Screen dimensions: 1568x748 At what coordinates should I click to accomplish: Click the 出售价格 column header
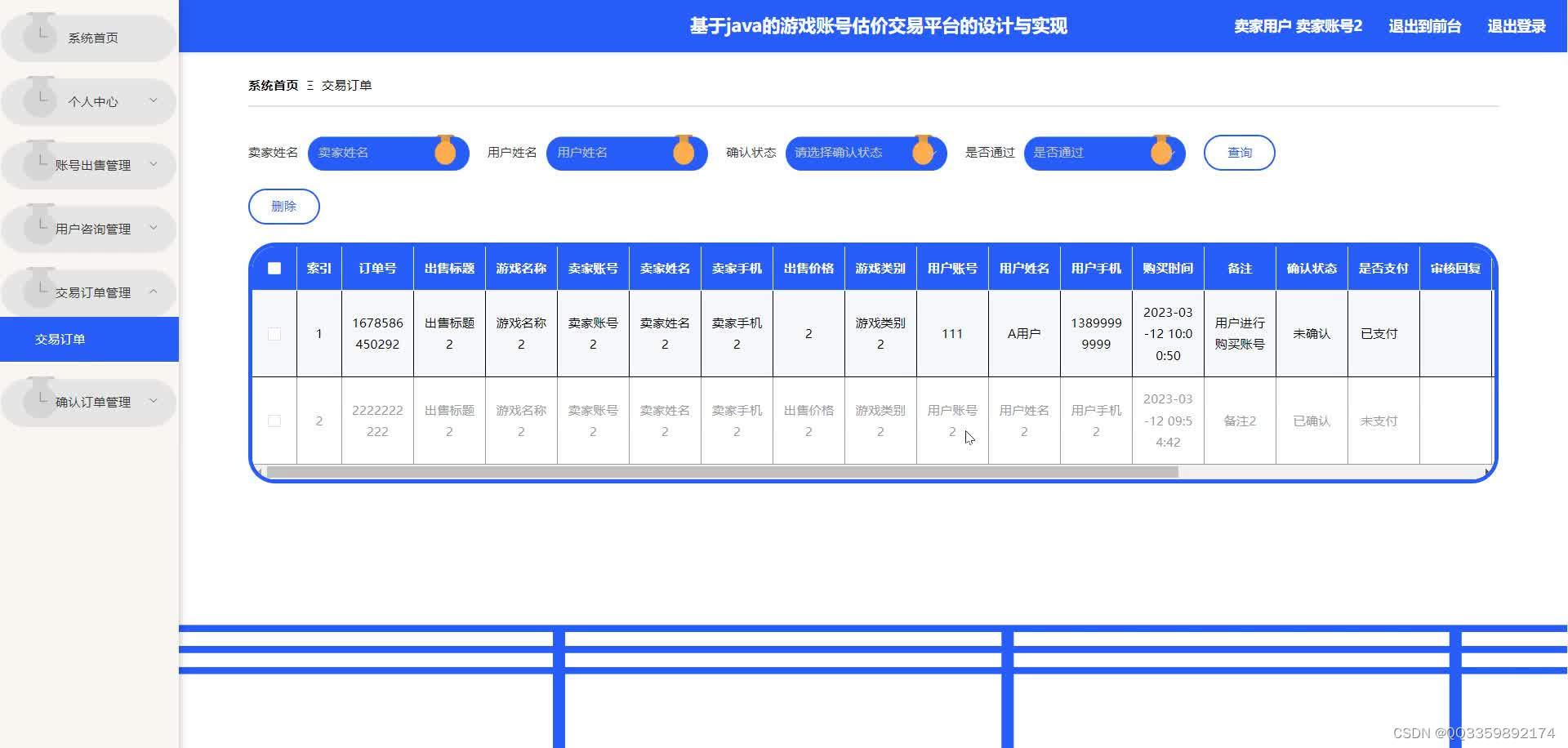click(808, 268)
